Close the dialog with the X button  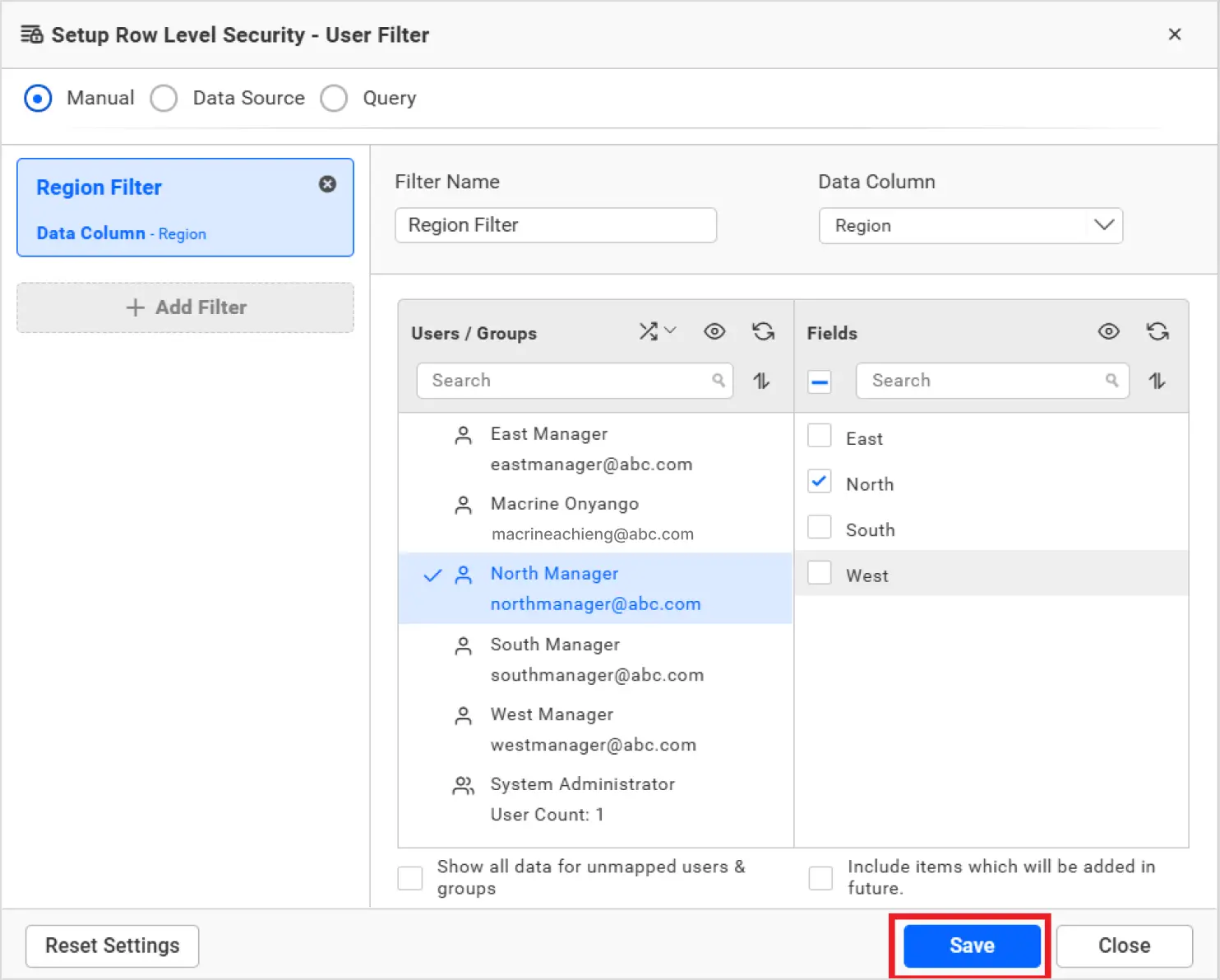click(x=1175, y=35)
